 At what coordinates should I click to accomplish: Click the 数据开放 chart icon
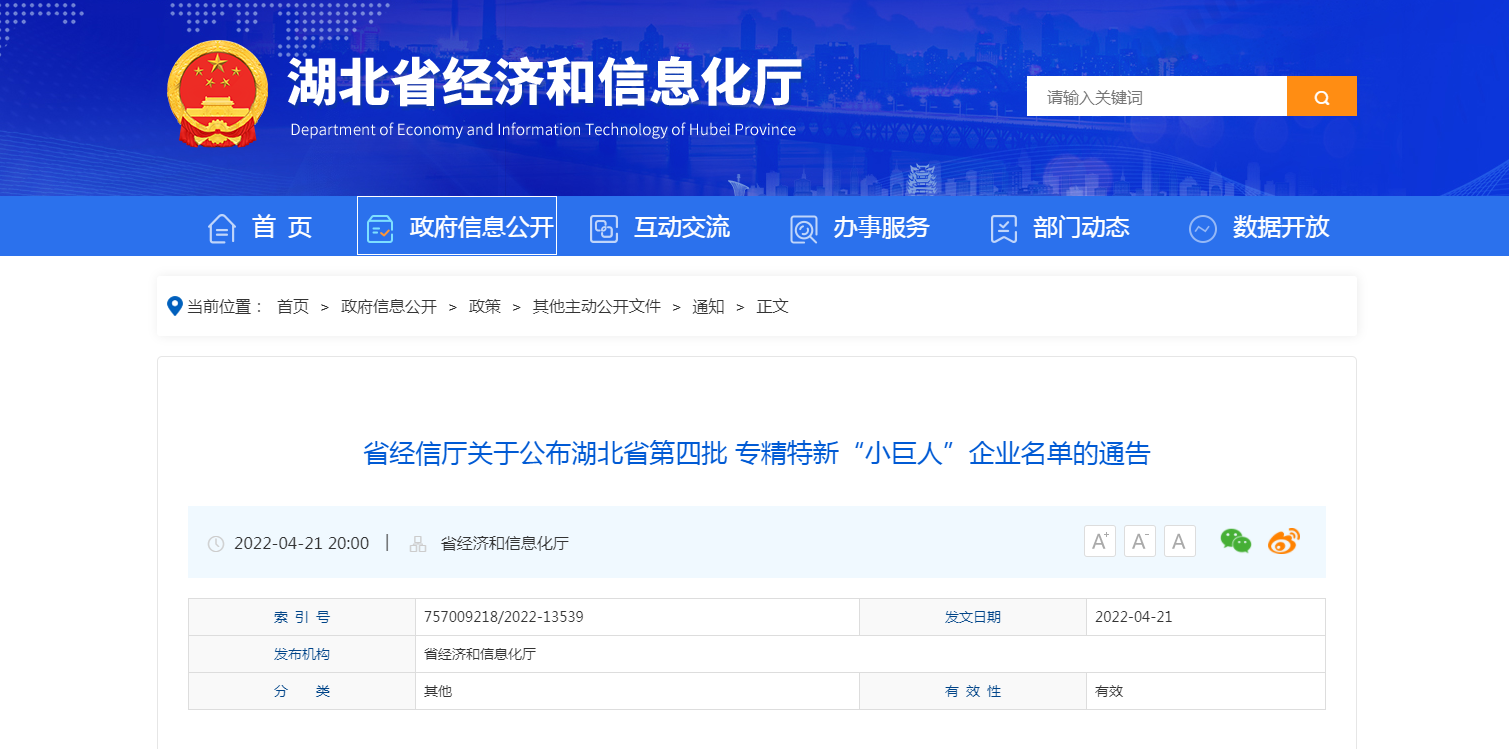pos(1202,229)
